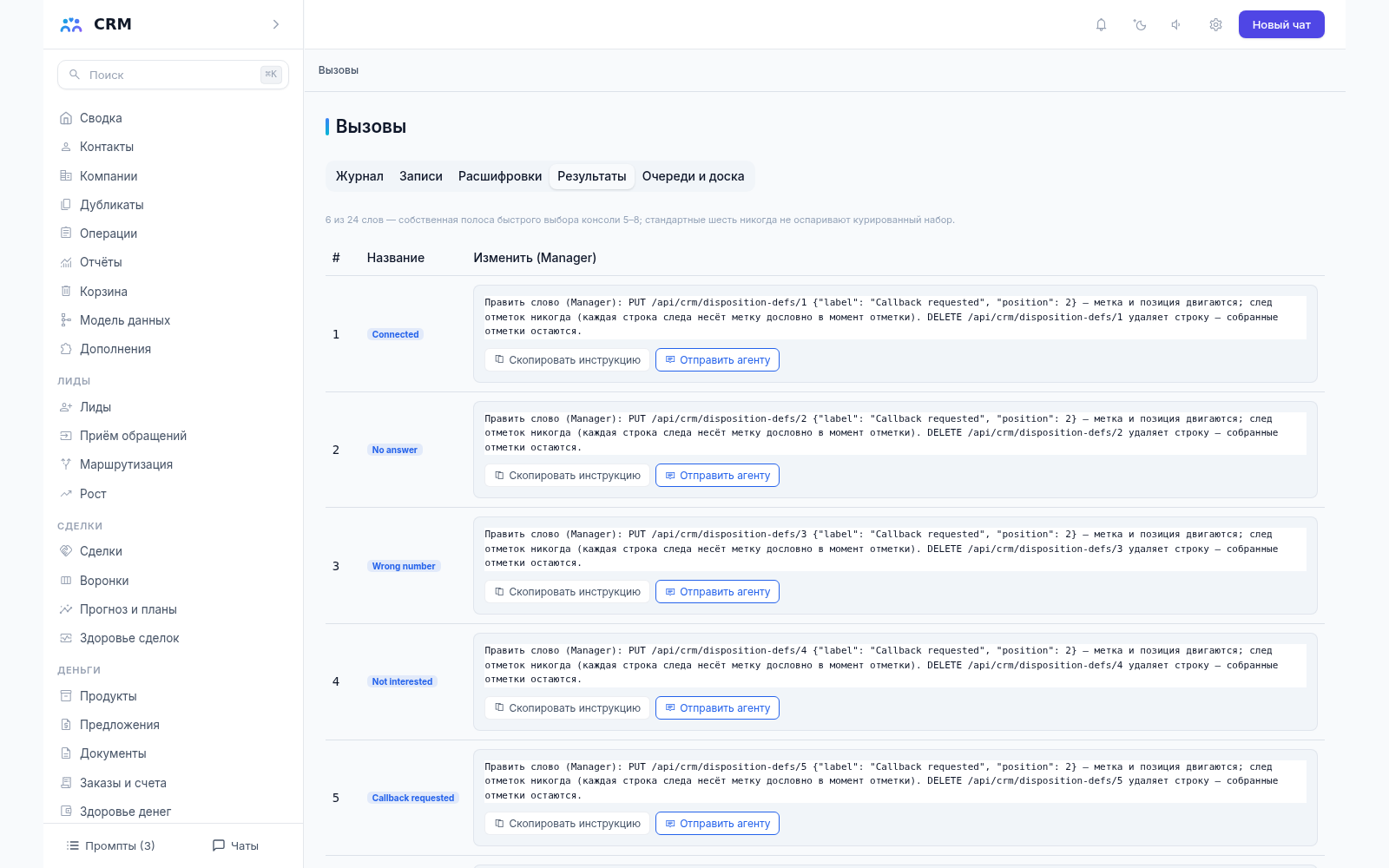Send Not interested instruction to agent
The image size is (1389, 868).
pos(717,708)
